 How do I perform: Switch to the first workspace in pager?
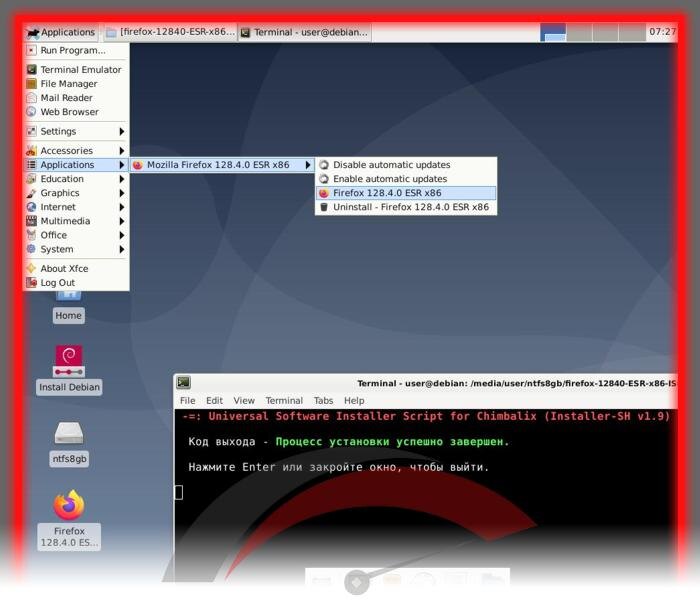click(553, 32)
